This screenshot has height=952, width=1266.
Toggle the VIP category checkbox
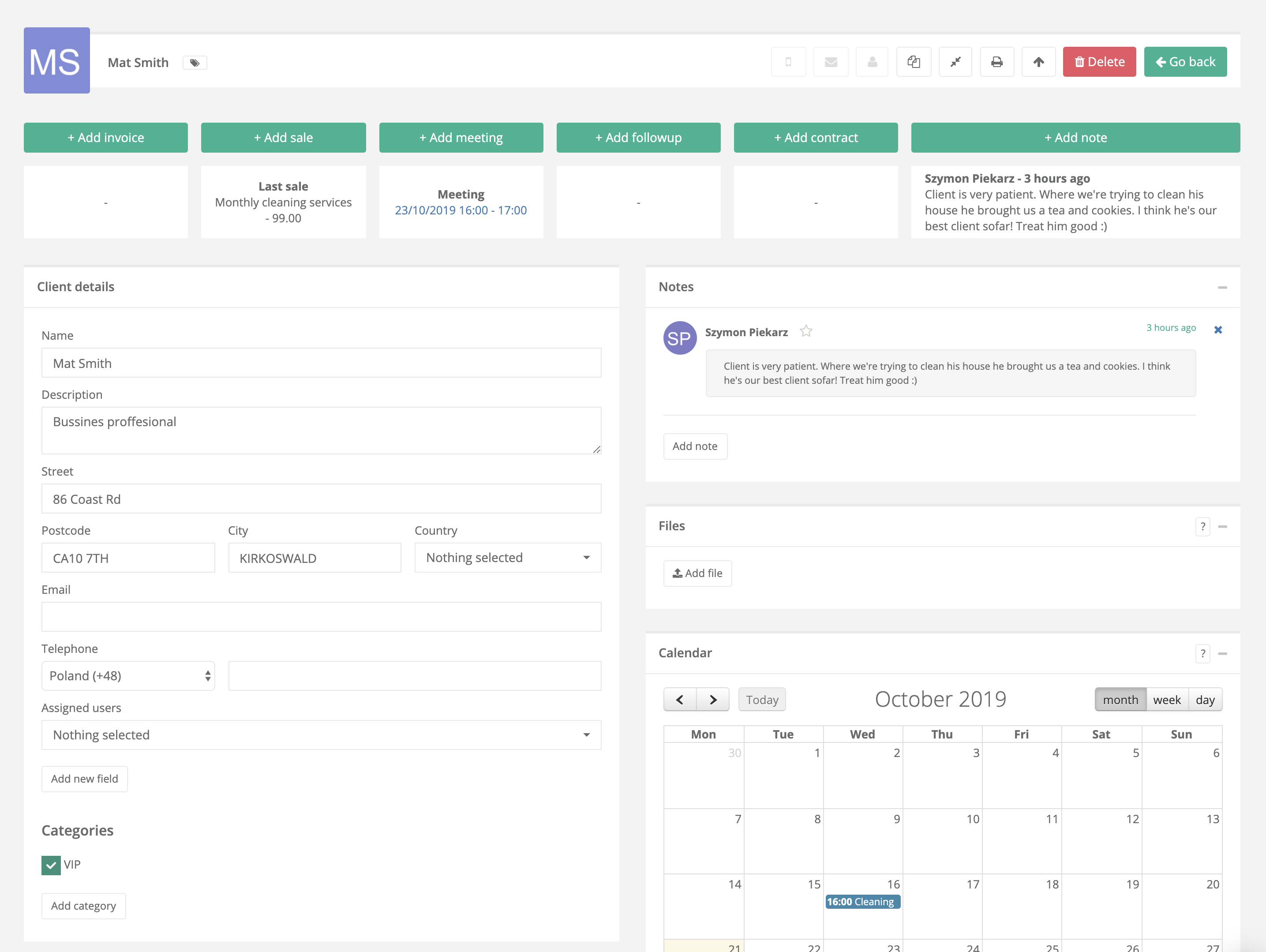pos(50,864)
